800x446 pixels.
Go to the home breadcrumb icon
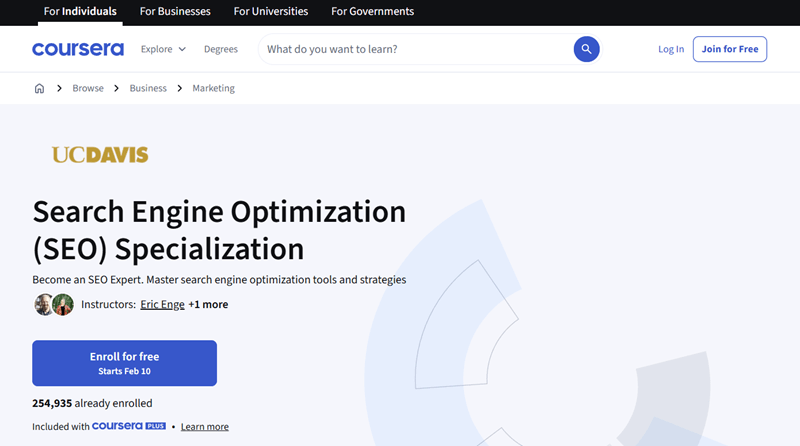tap(39, 88)
